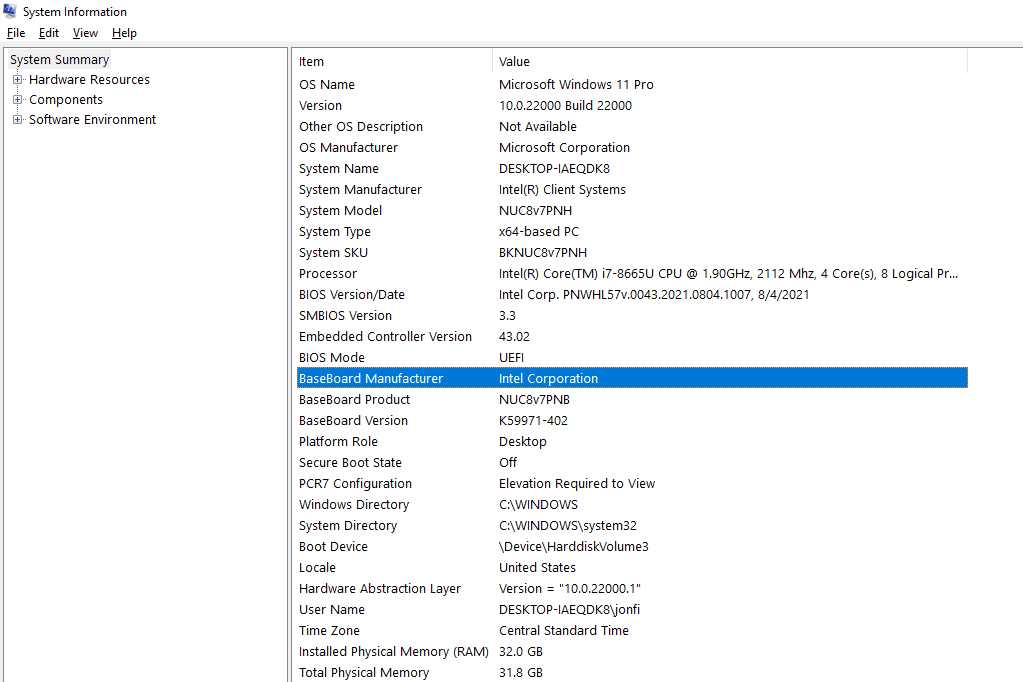Click the highlighted BaseBoard Manufacturer row
Image resolution: width=1023 pixels, height=682 pixels.
point(632,379)
